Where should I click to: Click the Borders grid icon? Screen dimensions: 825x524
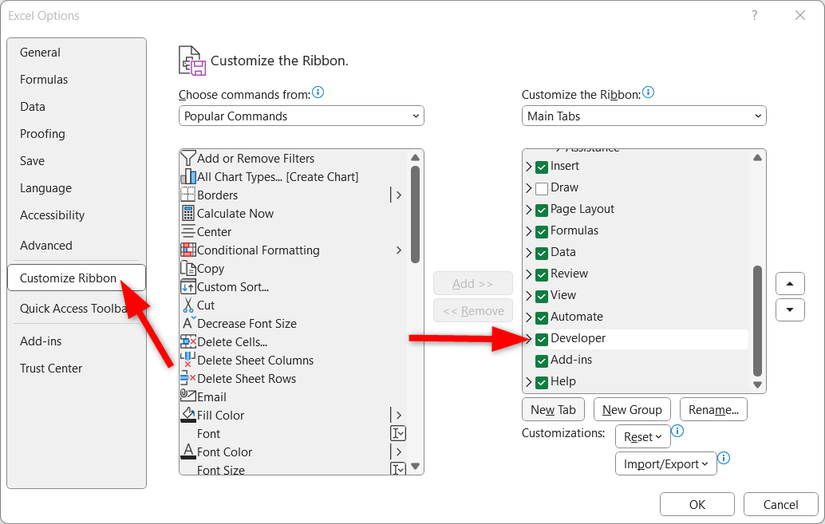[x=188, y=195]
